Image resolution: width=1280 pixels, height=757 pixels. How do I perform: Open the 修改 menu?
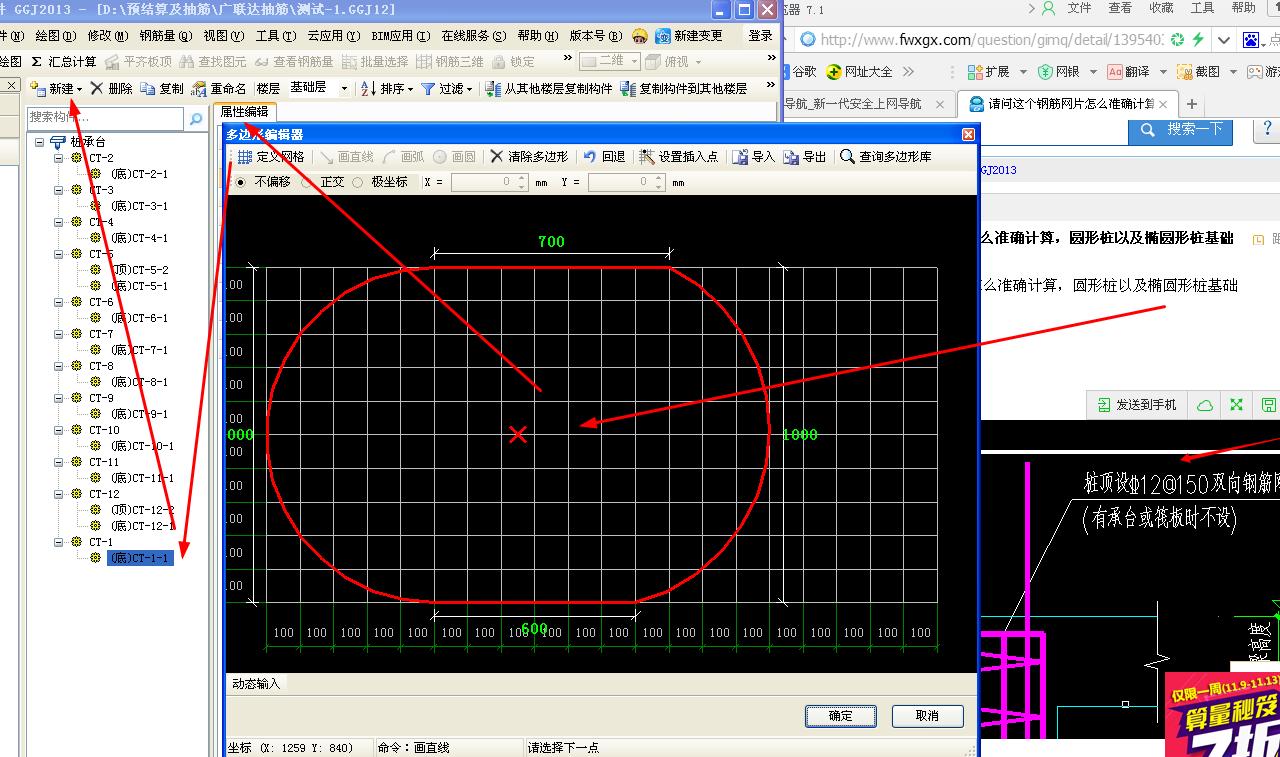click(x=107, y=35)
